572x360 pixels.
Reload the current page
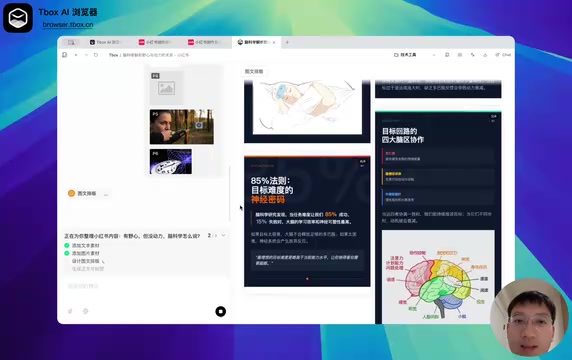[96, 55]
